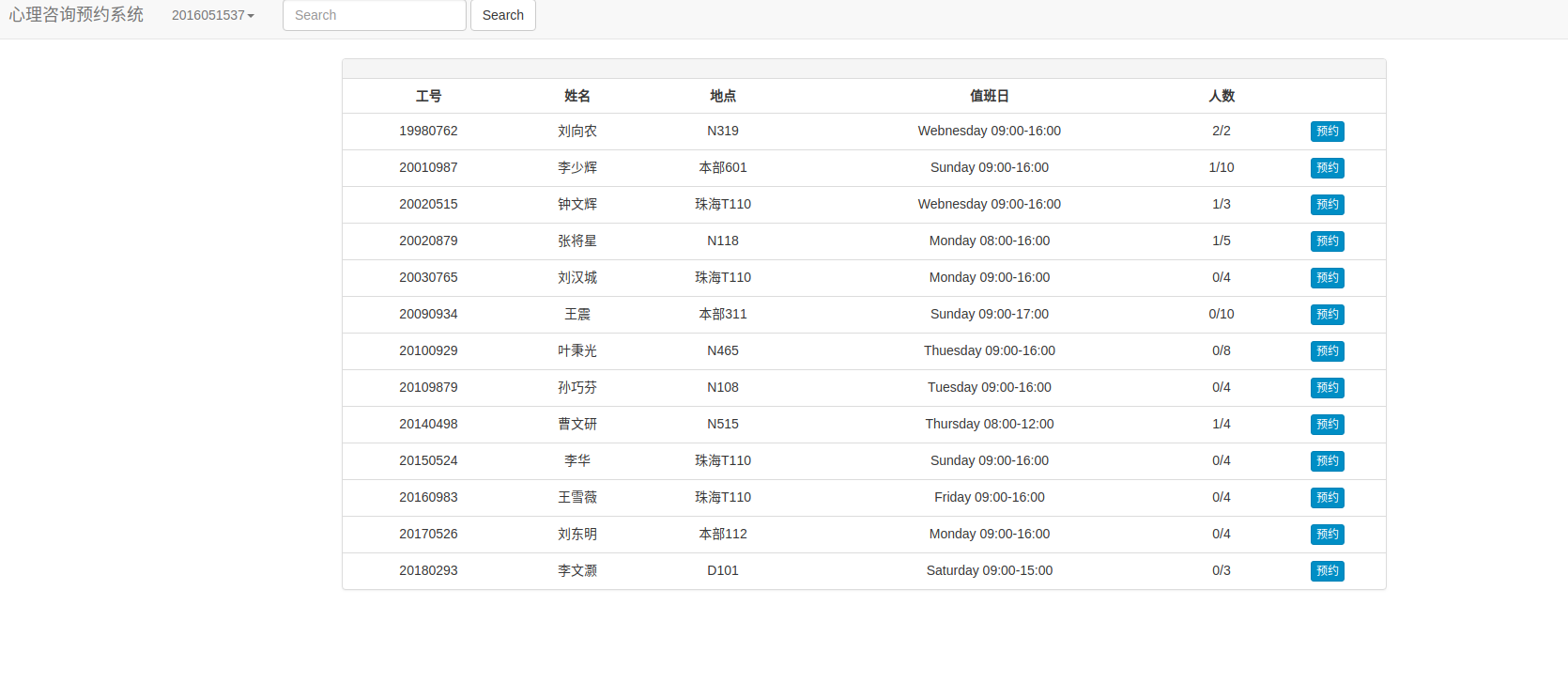Click the name 张将星
Viewport: 1568px width, 699px height.
pyautogui.click(x=577, y=241)
